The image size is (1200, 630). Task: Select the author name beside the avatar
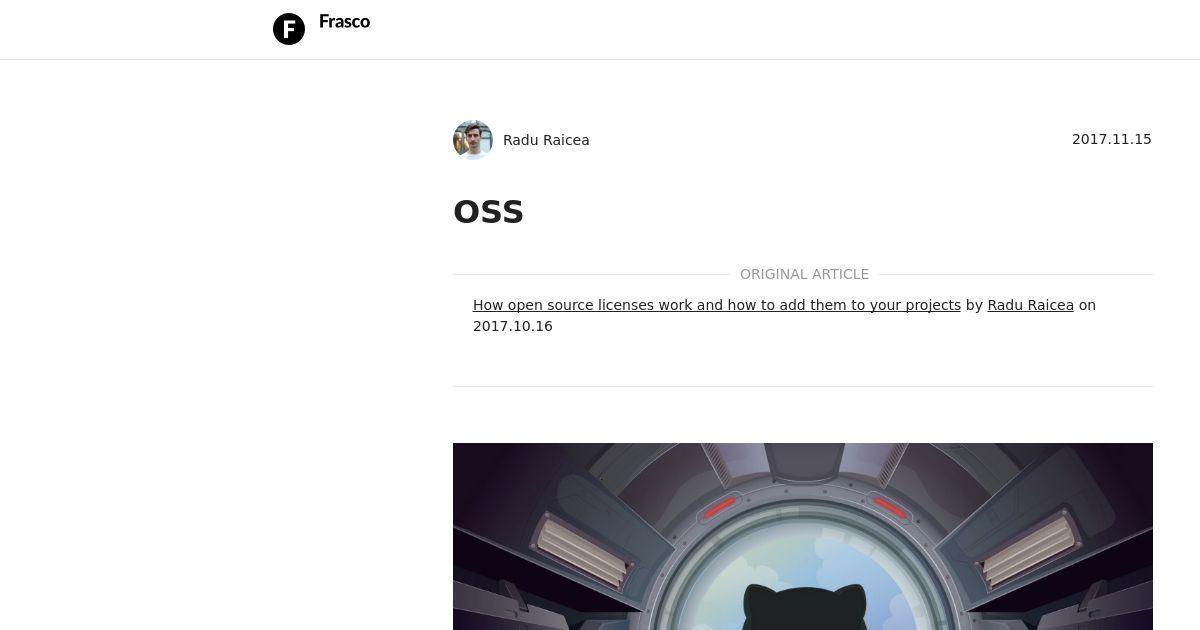(546, 140)
